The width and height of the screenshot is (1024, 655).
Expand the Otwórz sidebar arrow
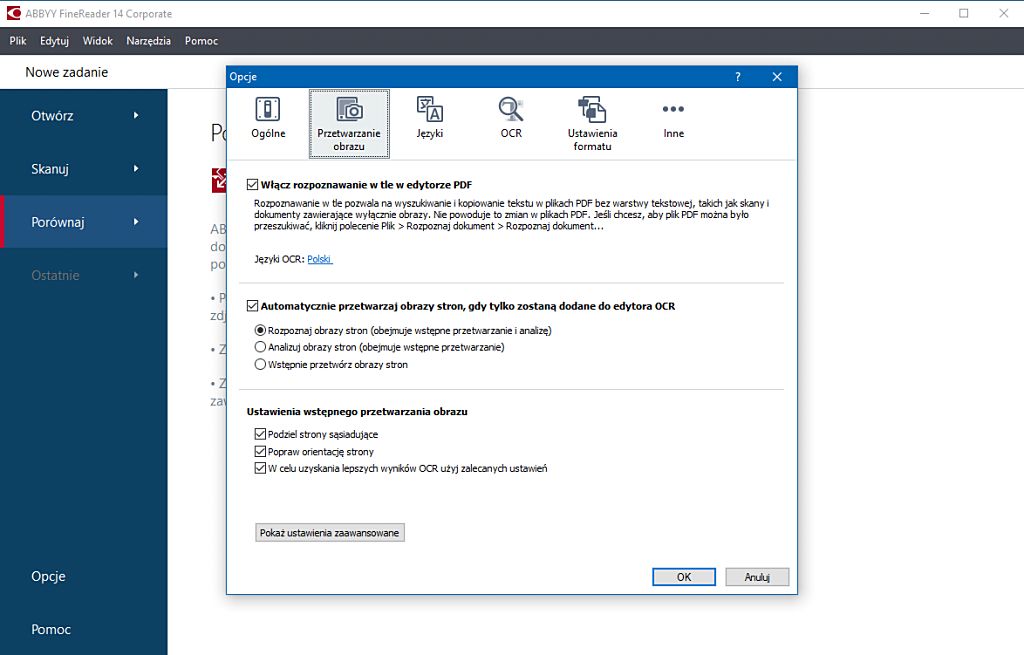point(136,116)
